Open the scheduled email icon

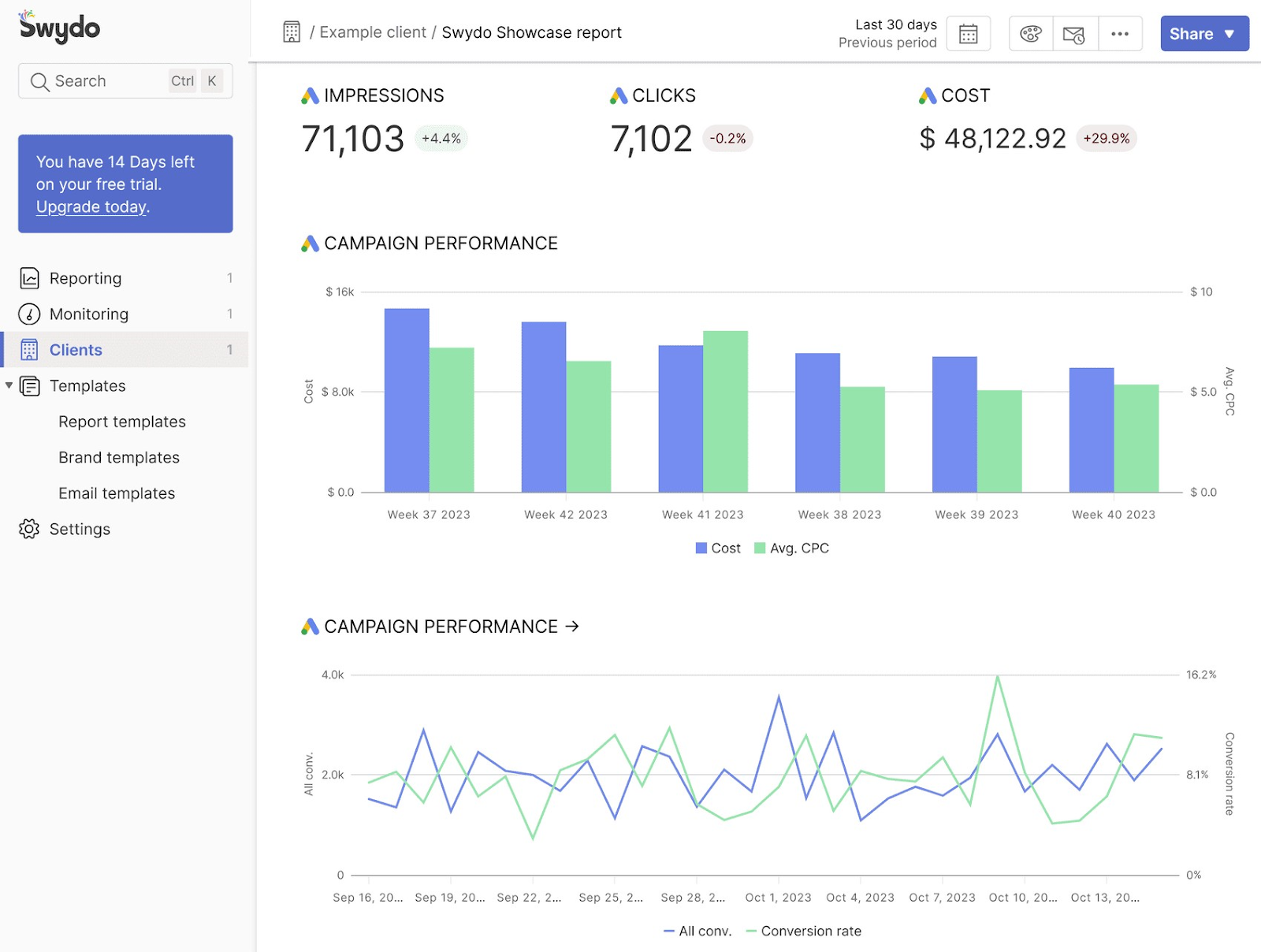click(1075, 33)
